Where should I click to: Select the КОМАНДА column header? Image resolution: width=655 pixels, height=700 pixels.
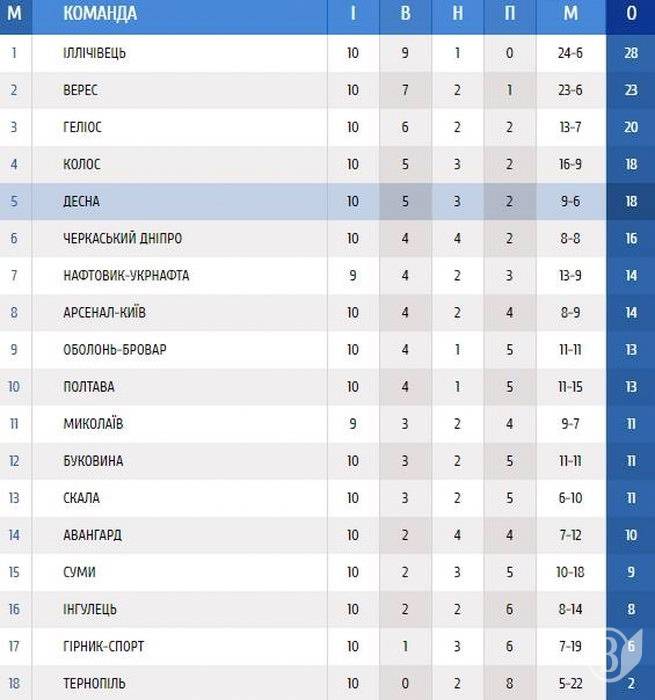(x=100, y=13)
